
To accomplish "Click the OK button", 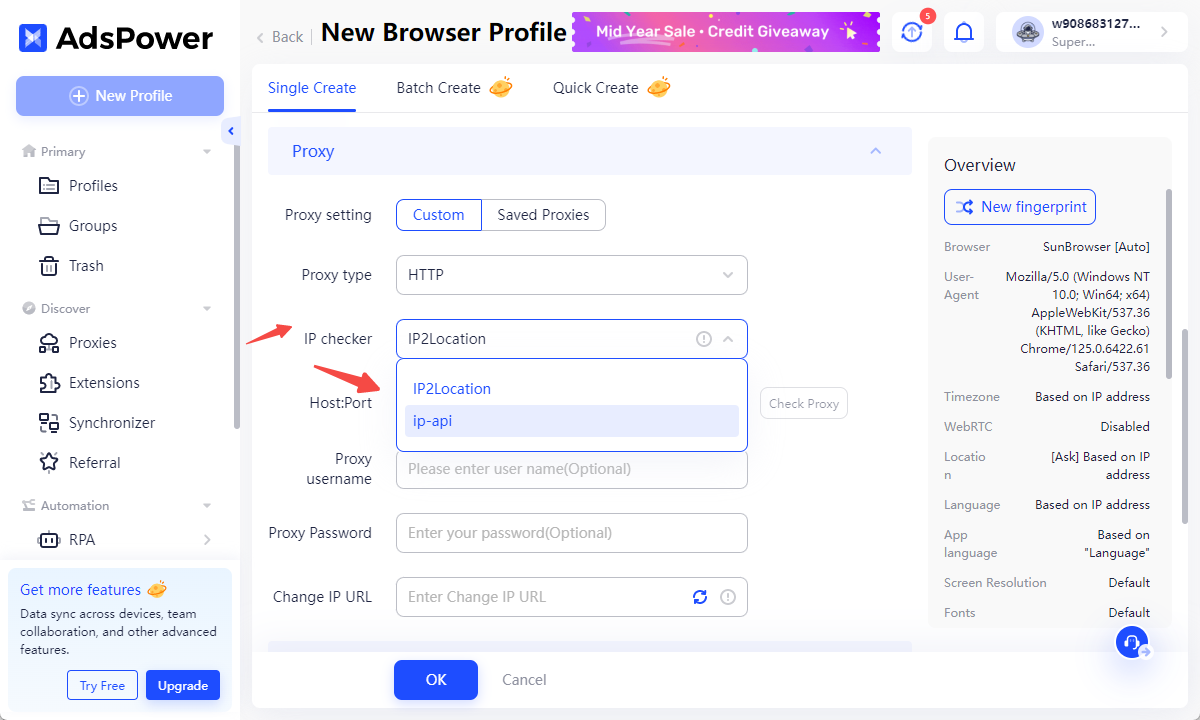I will point(436,680).
